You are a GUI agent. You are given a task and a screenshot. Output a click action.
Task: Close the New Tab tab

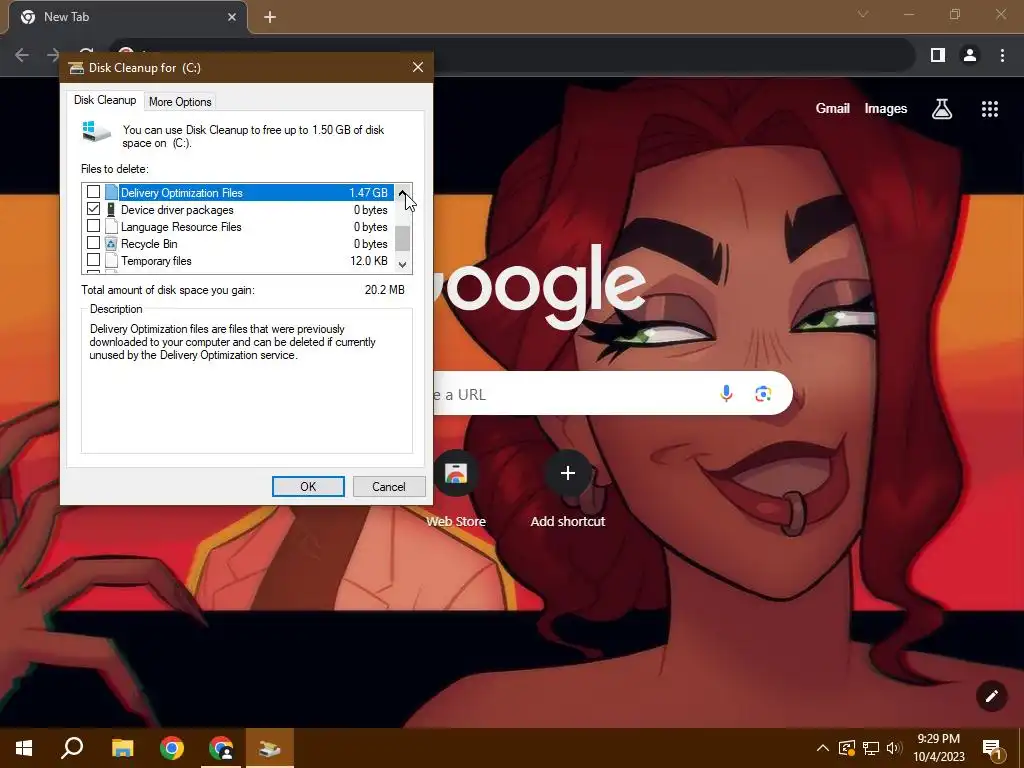pyautogui.click(x=232, y=17)
